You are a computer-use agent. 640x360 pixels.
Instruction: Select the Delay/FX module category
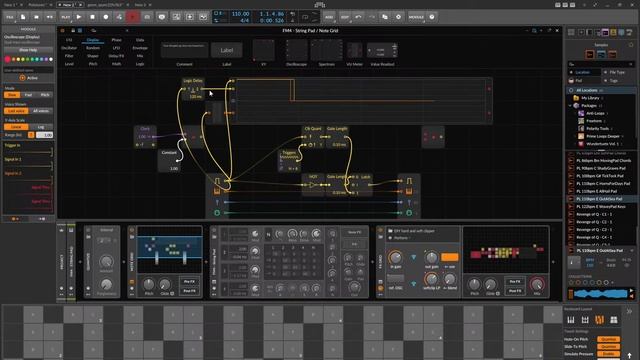(x=116, y=56)
